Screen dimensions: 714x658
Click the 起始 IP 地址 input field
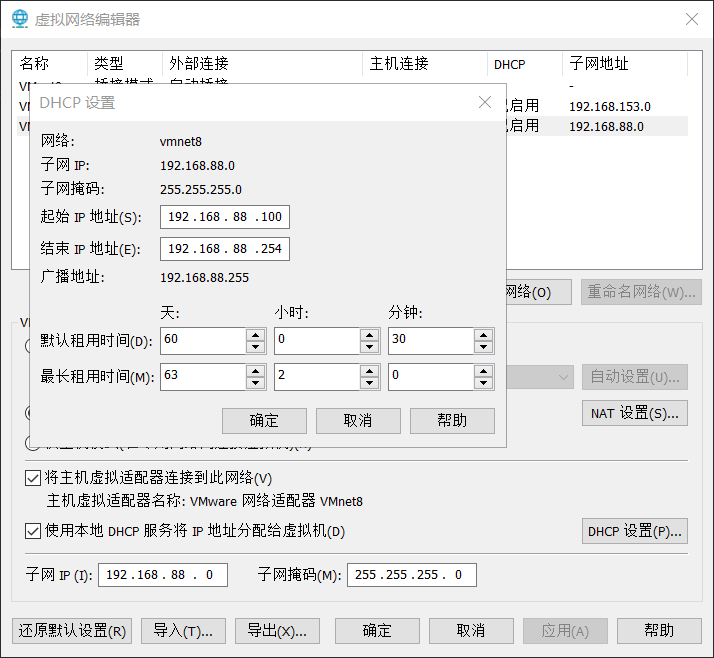pos(224,217)
